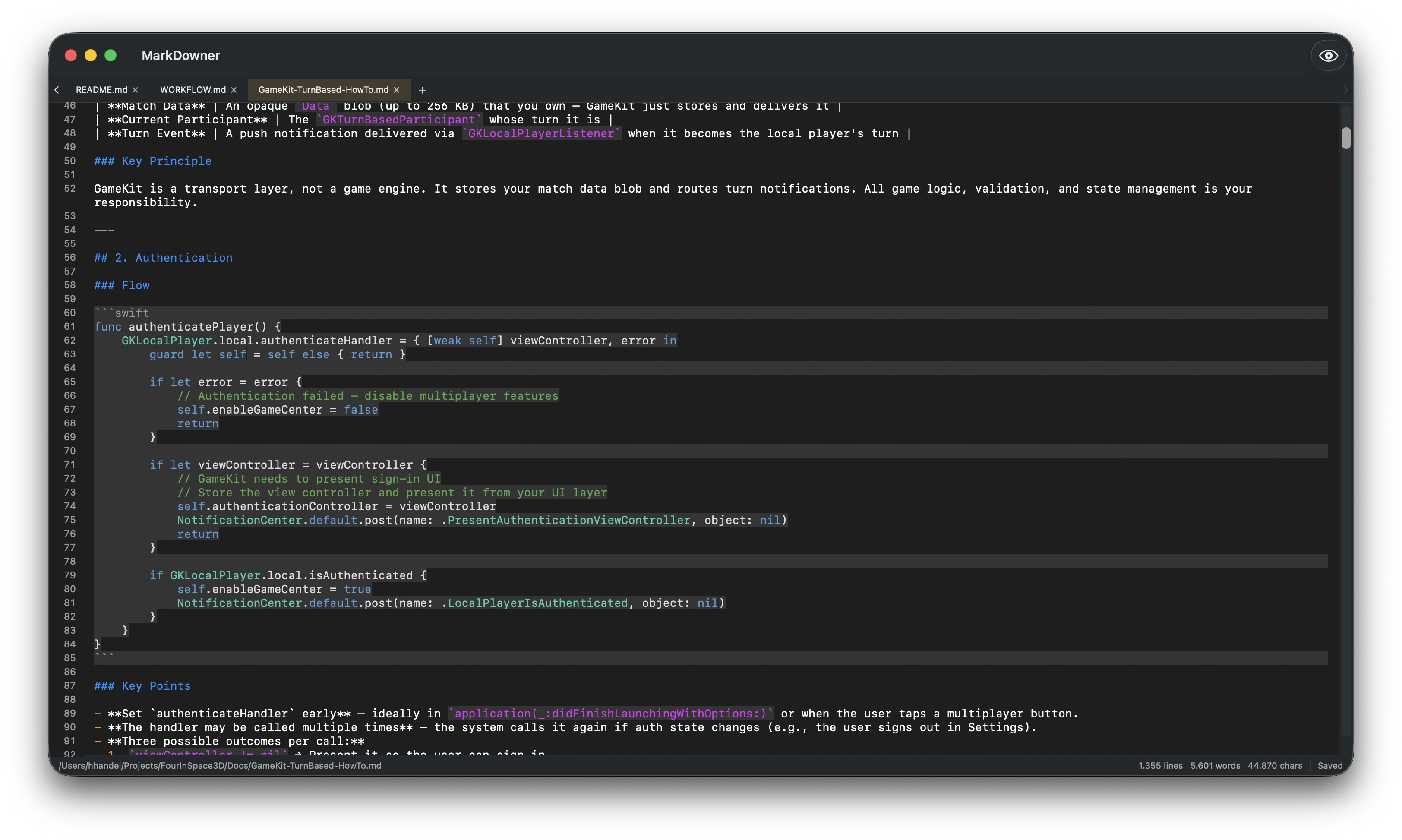Open the README.md tab
The height and width of the screenshot is (840, 1402).
pyautogui.click(x=101, y=89)
